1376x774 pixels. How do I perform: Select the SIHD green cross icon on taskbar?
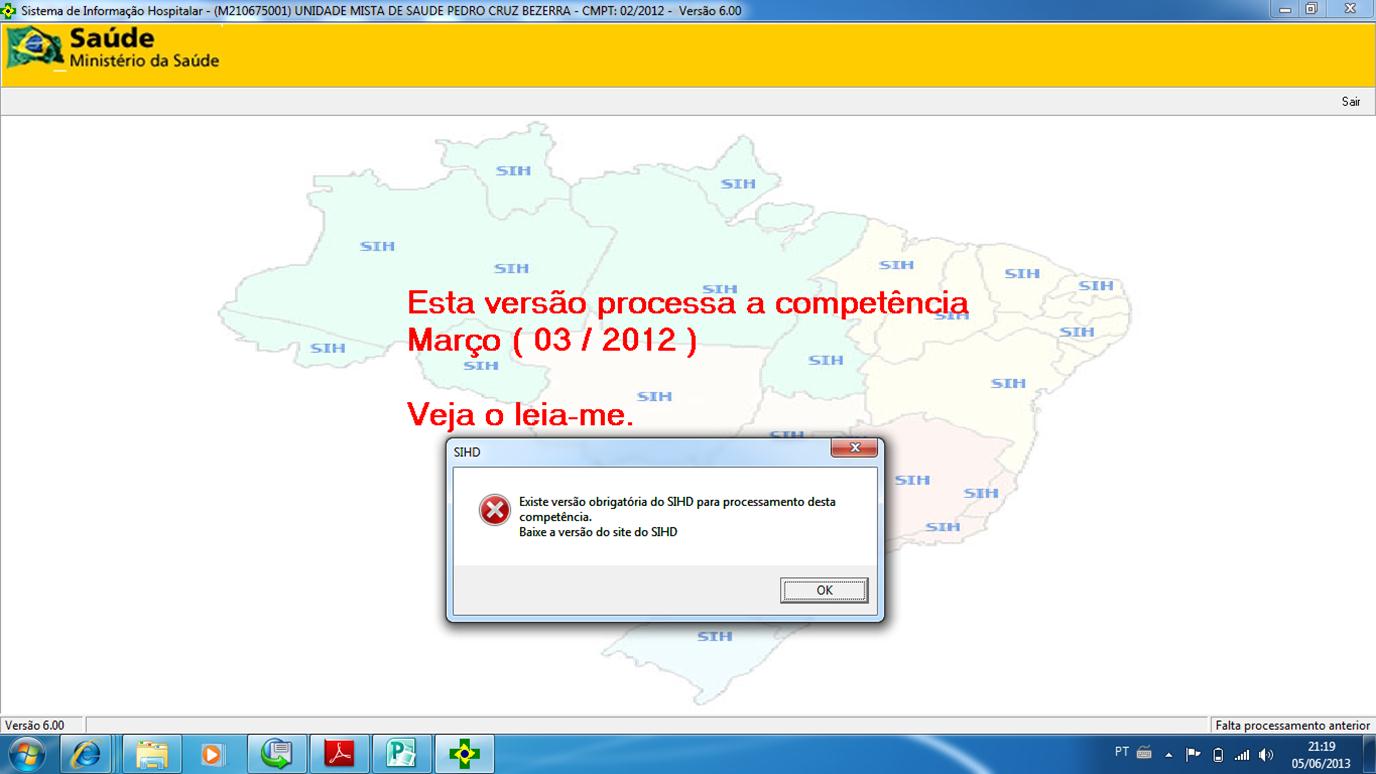[x=466, y=753]
